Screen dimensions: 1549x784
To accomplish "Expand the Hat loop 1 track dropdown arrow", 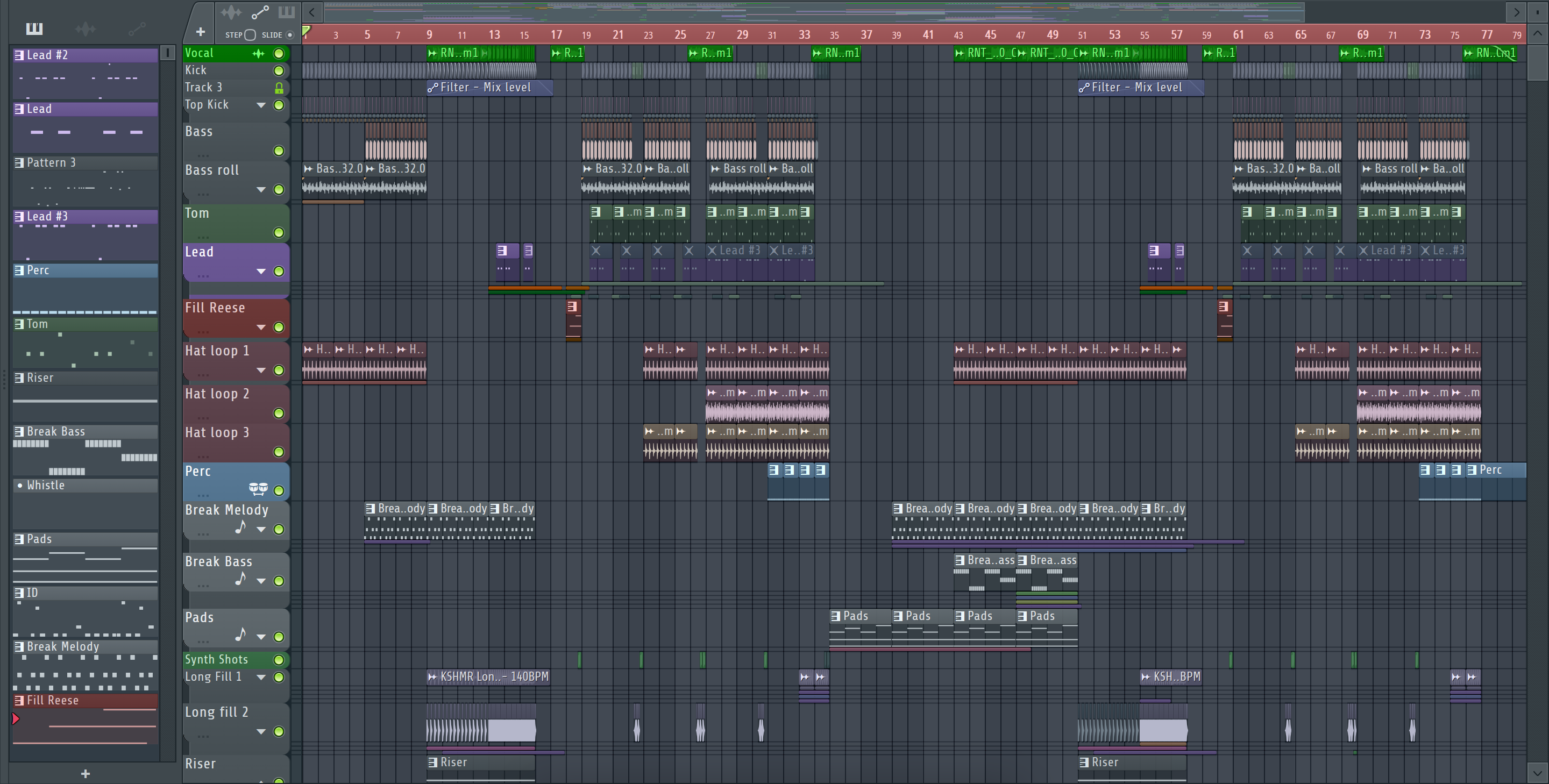I will pyautogui.click(x=261, y=370).
